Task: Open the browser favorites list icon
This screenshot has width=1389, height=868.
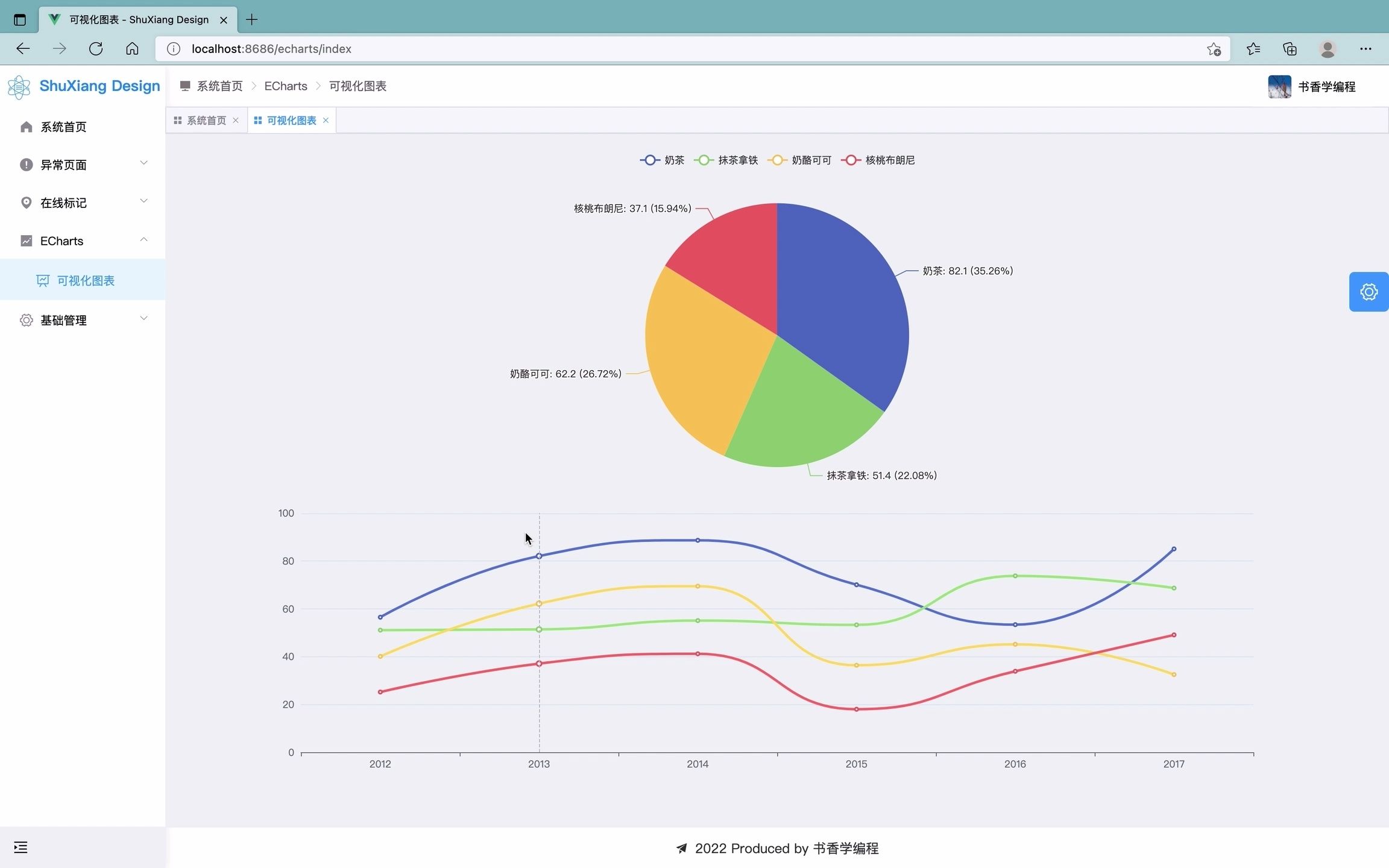Action: 1253,49
